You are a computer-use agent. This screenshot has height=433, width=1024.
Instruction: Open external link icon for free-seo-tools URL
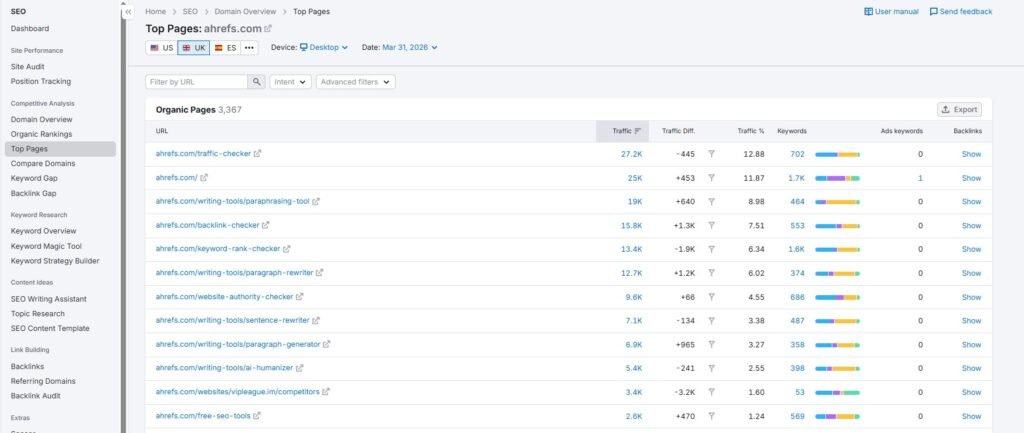coord(257,415)
